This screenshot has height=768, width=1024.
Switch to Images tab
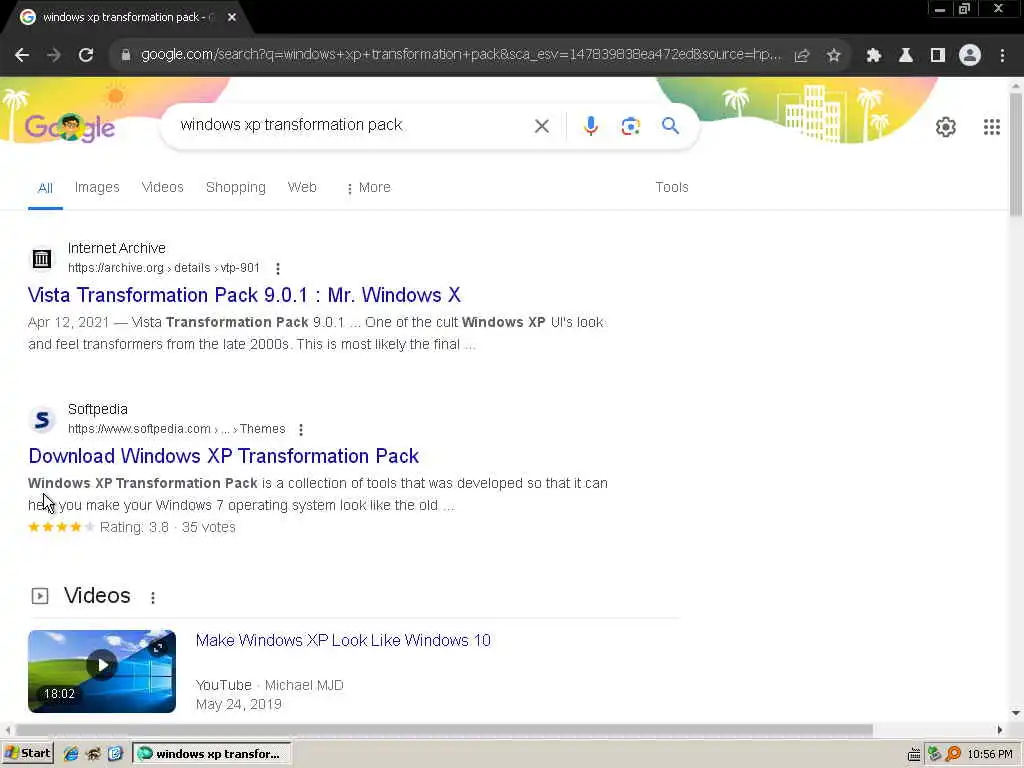pyautogui.click(x=97, y=187)
